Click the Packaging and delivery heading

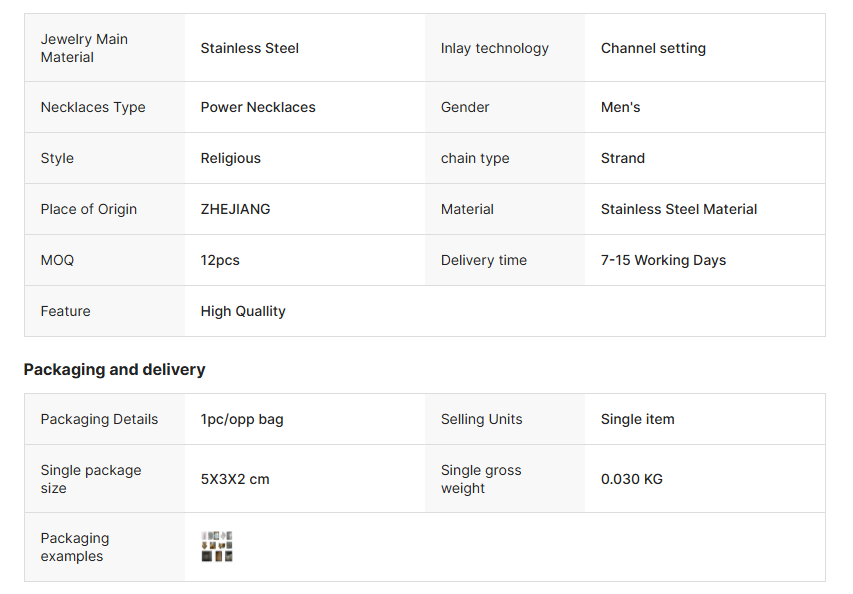114,370
